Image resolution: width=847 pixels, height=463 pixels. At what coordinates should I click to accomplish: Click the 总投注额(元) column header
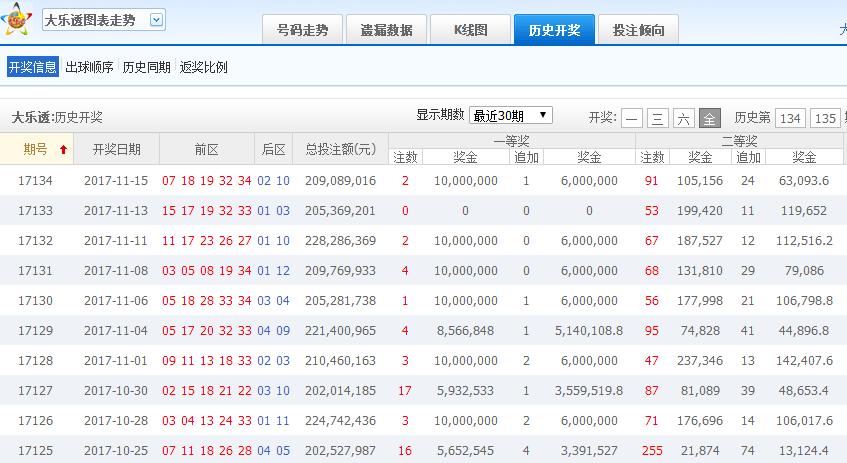[x=340, y=149]
